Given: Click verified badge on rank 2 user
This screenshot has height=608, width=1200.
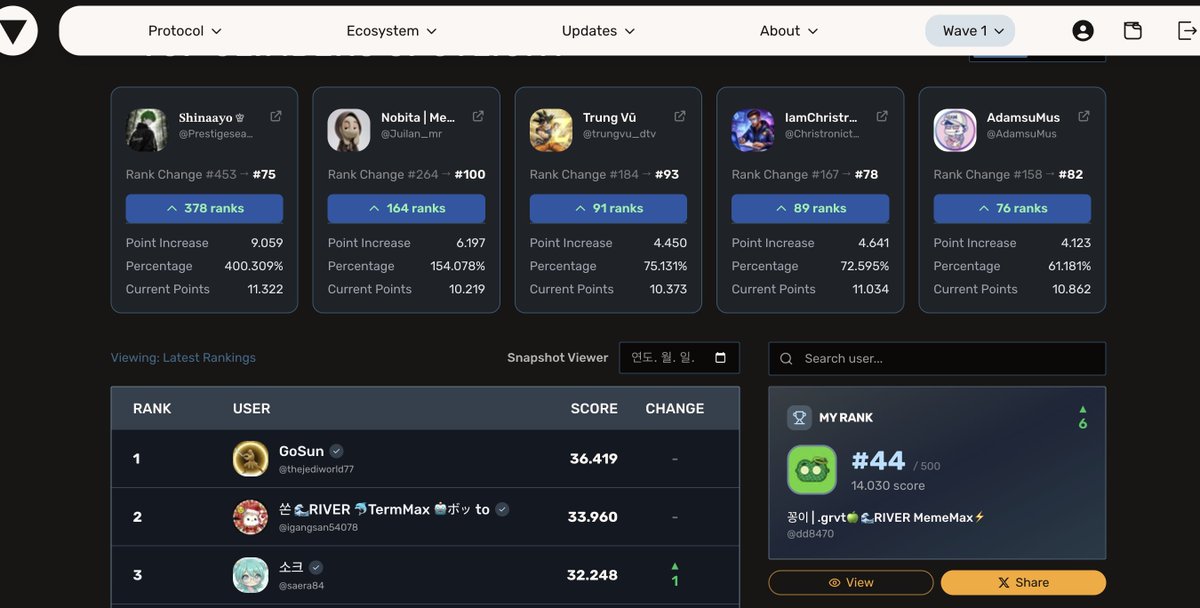Looking at the screenshot, I should [x=502, y=509].
